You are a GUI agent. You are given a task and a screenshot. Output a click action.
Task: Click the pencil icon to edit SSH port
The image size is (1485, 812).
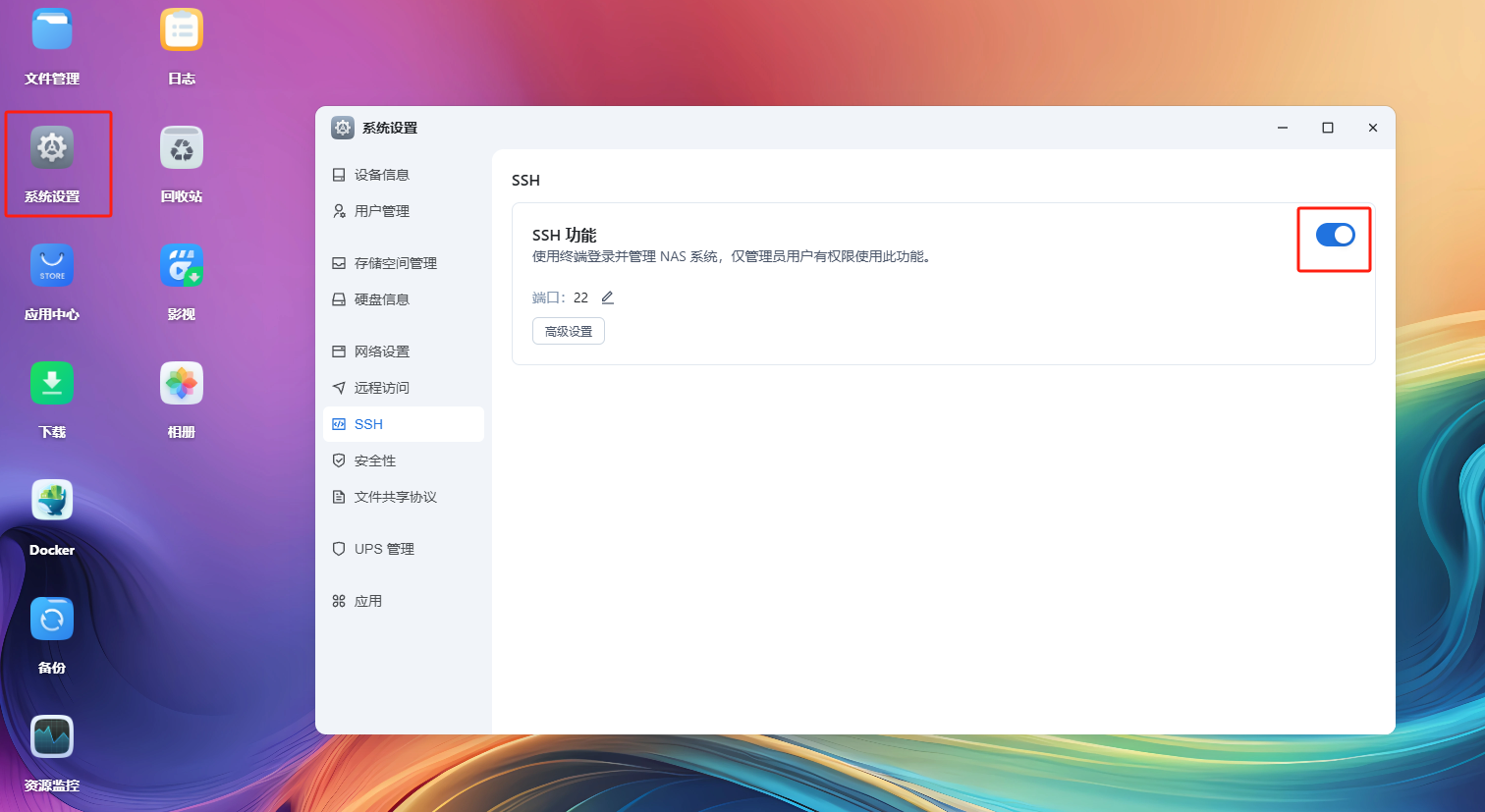pos(606,297)
